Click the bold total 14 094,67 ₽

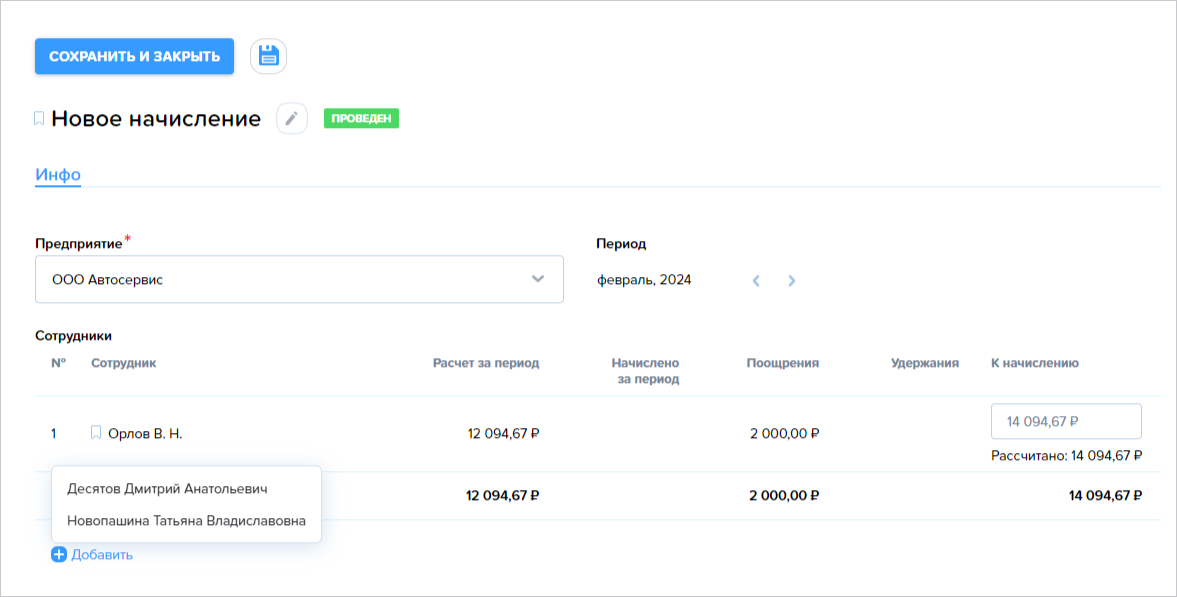point(1106,496)
